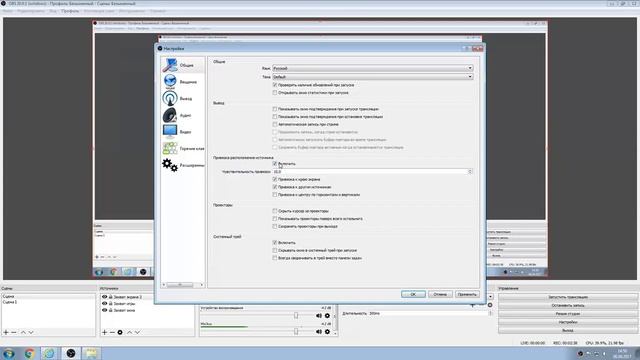This screenshot has width=640, height=360.
Task: Toggle system tray Включить checkbox
Action: tap(275, 242)
